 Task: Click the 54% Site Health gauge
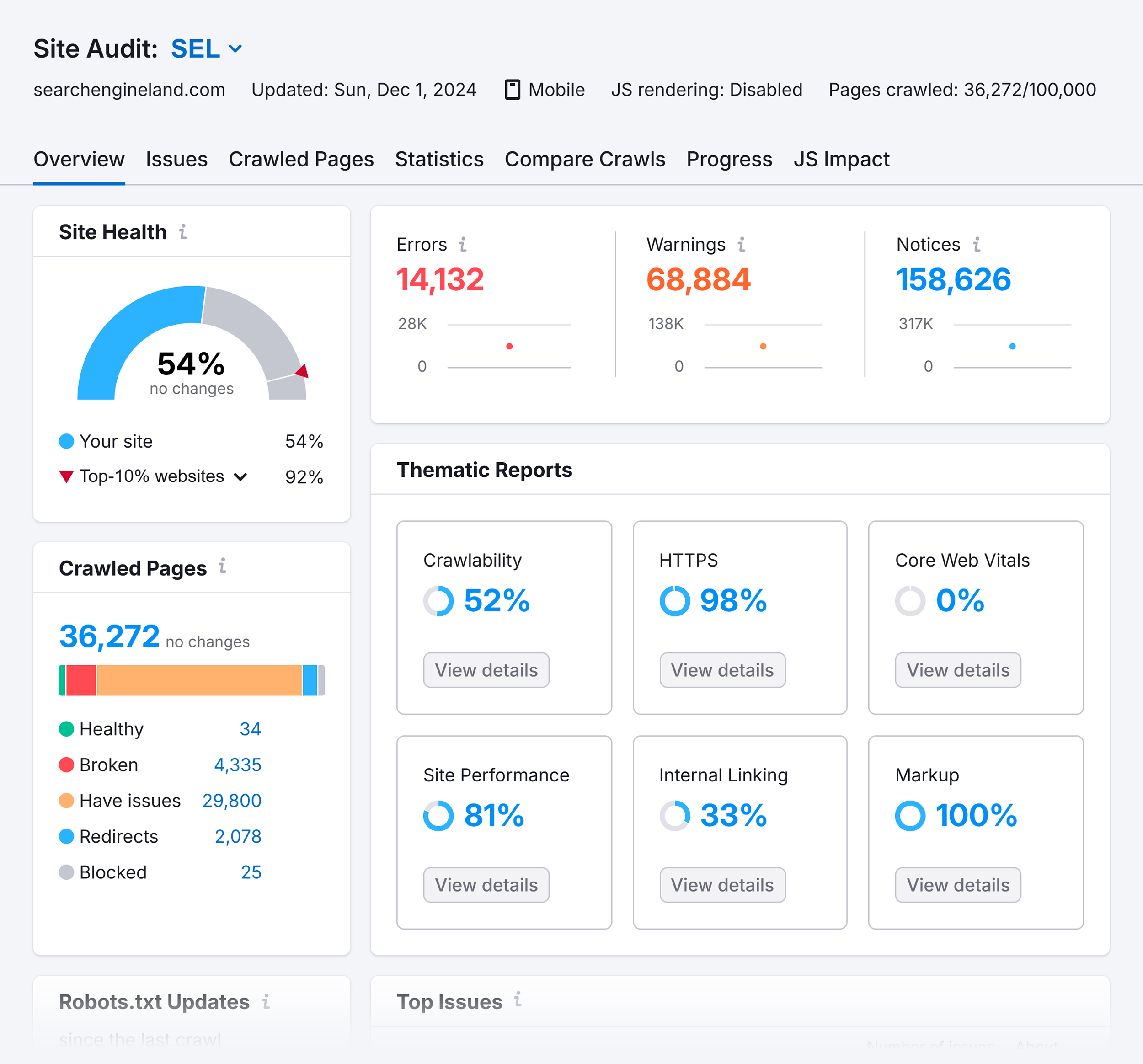(x=192, y=362)
